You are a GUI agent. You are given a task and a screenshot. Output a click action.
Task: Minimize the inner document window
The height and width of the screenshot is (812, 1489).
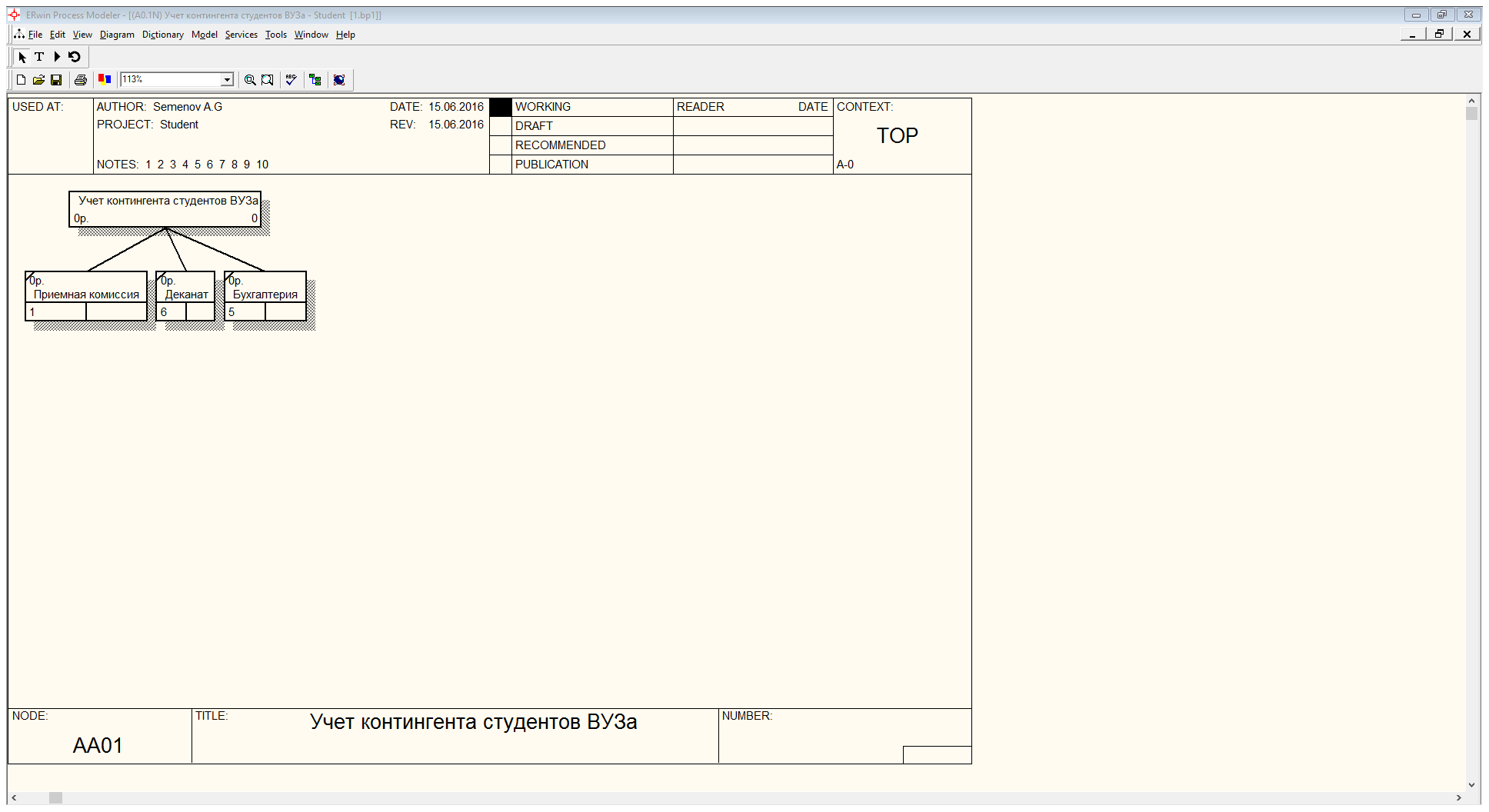[1413, 34]
